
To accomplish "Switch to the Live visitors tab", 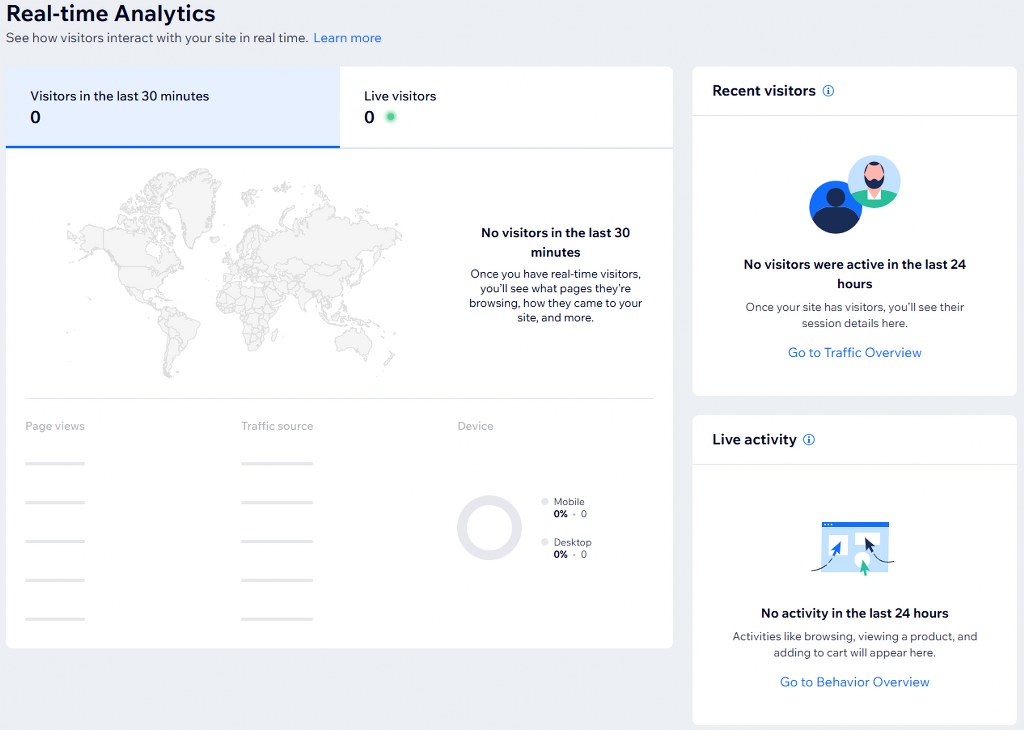I will (x=506, y=107).
